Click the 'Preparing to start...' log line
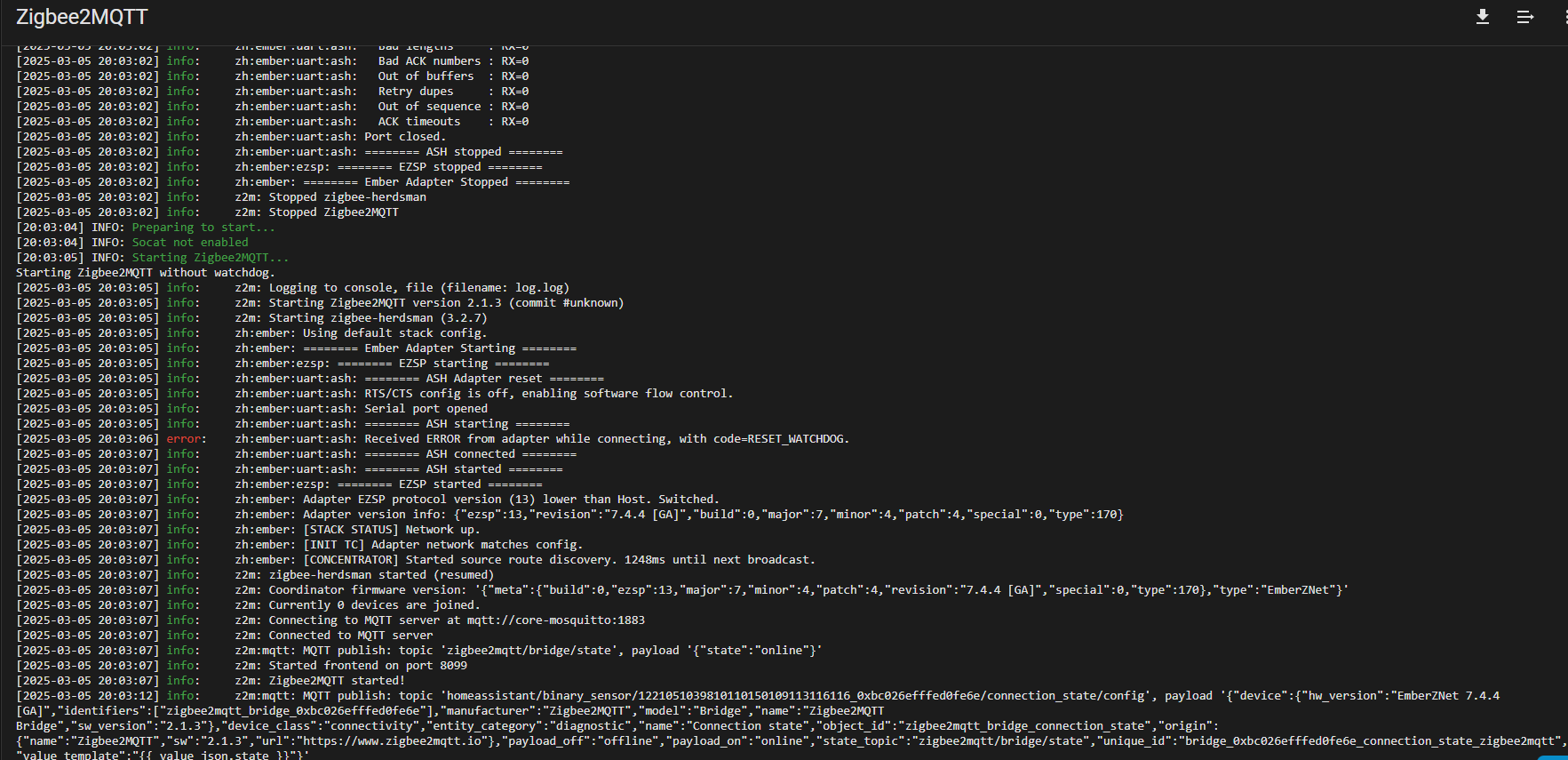 [x=203, y=228]
